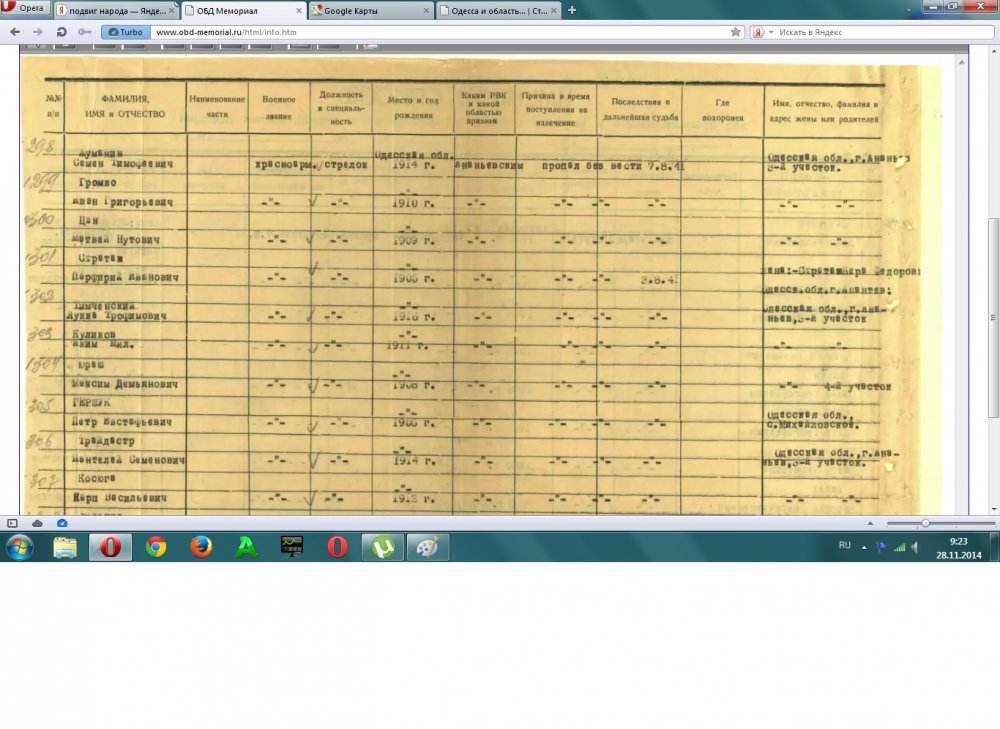Click the name 'Максим Демьянович' in the scan
Image resolution: width=1000 pixels, height=729 pixels.
(124, 385)
